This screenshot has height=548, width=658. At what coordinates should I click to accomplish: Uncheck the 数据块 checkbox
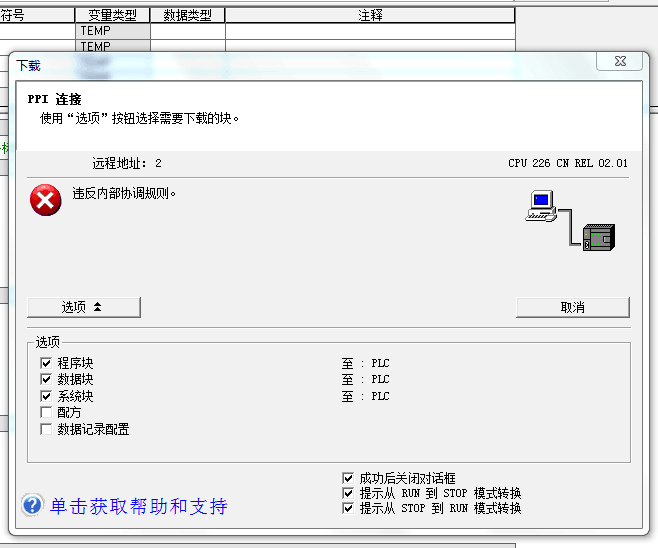click(46, 380)
